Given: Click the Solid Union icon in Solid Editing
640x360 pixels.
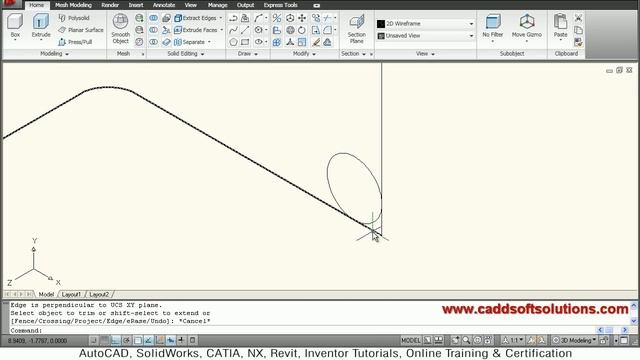Looking at the screenshot, I should pos(153,18).
